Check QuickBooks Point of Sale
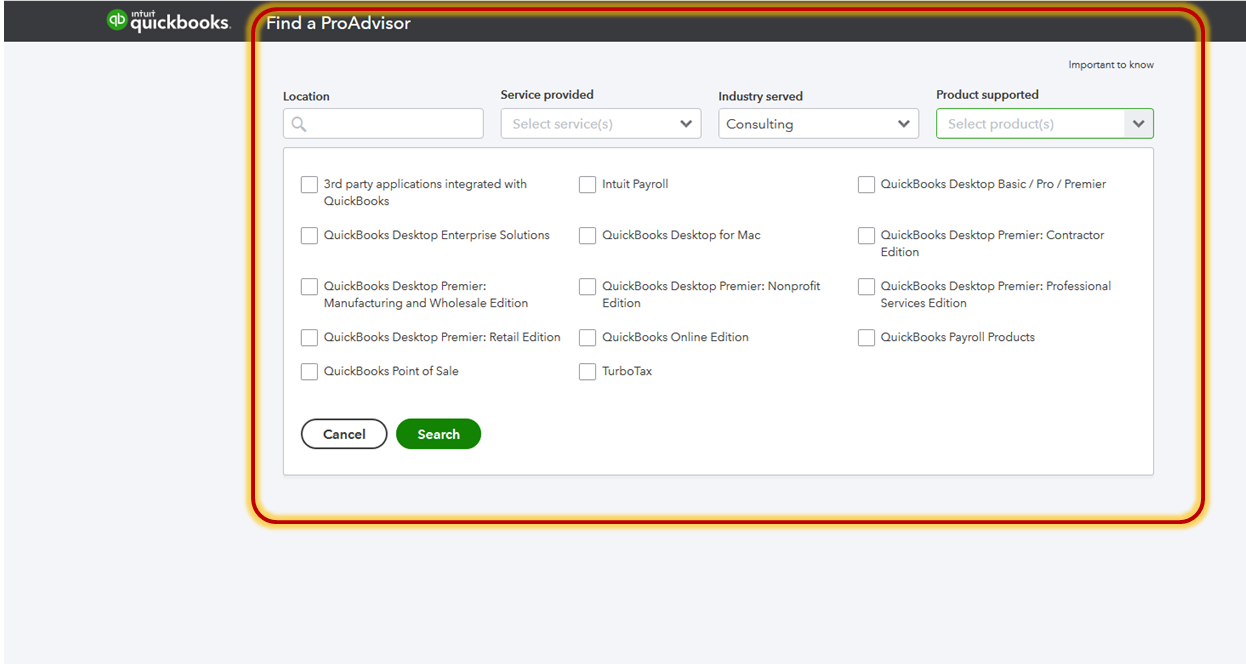 point(310,372)
